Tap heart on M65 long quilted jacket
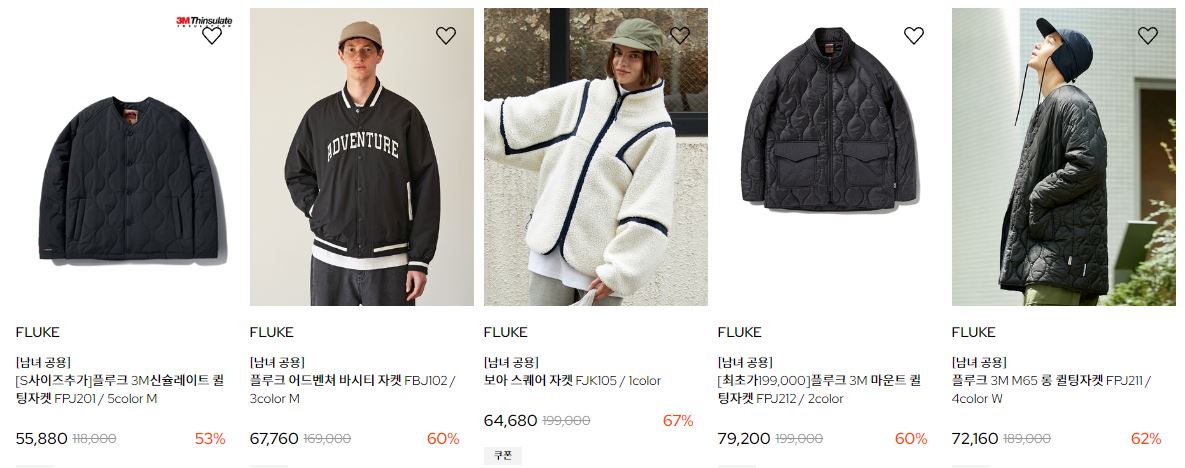This screenshot has height=468, width=1185. click(1147, 36)
